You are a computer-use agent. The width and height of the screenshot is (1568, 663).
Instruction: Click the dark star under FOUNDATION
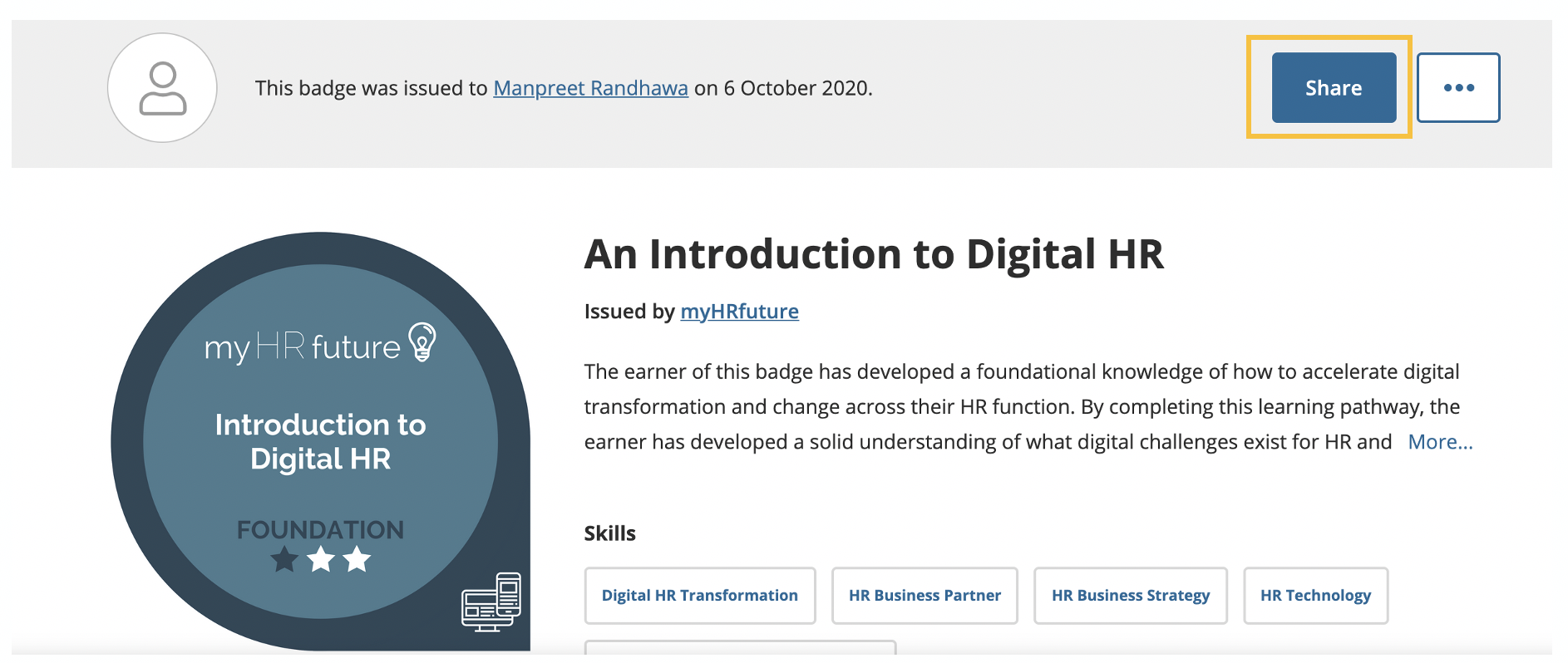[x=284, y=559]
